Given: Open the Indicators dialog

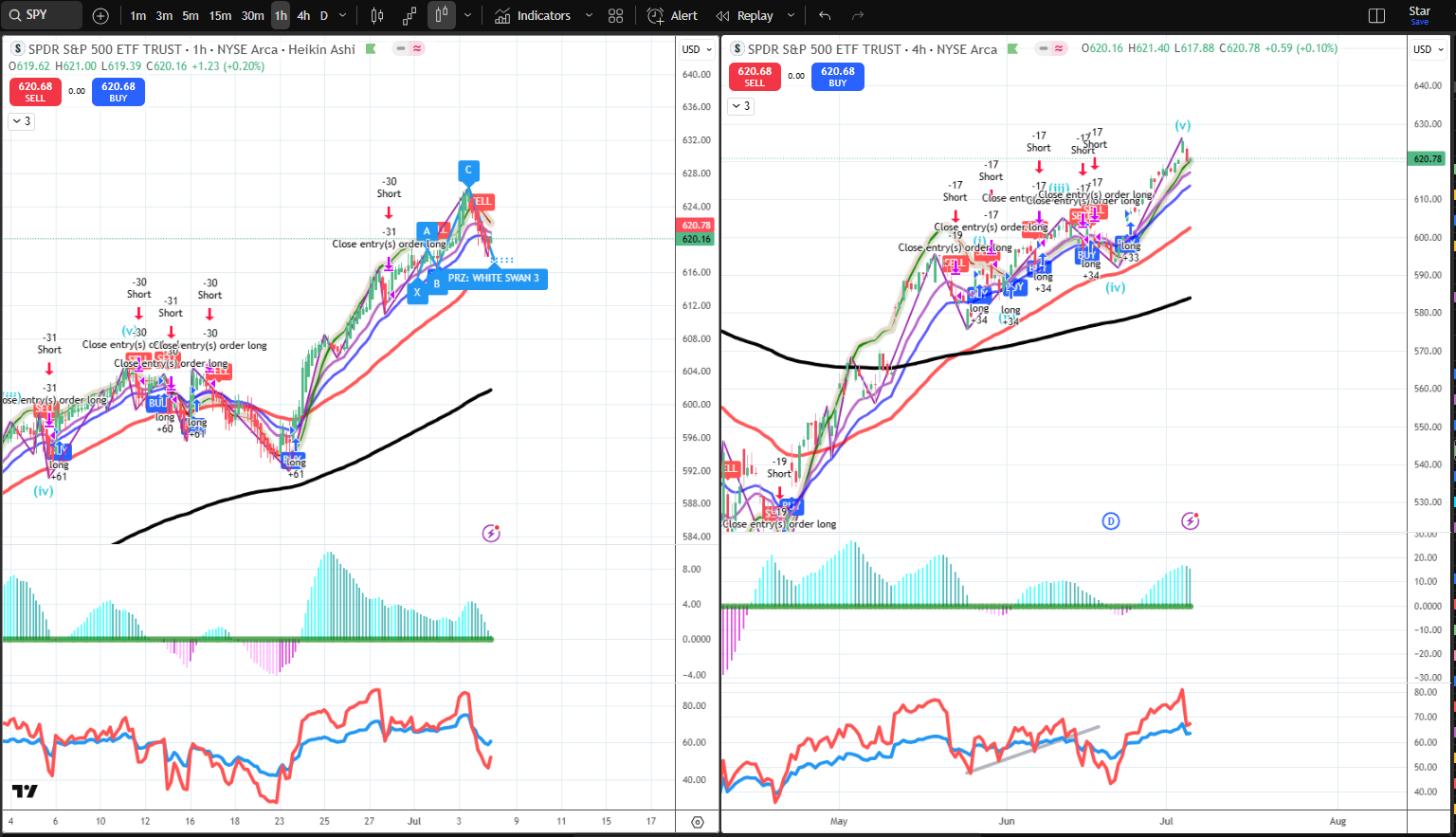Looking at the screenshot, I should pyautogui.click(x=533, y=16).
